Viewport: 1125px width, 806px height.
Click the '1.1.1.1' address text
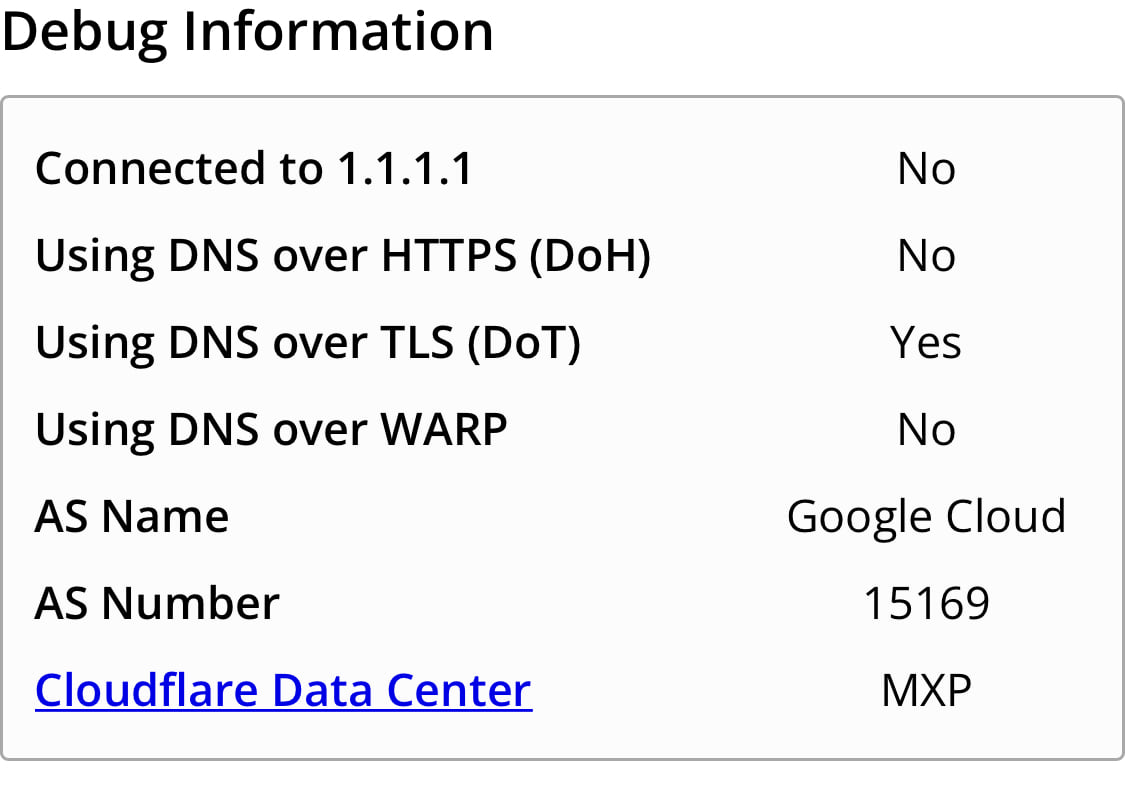(405, 169)
